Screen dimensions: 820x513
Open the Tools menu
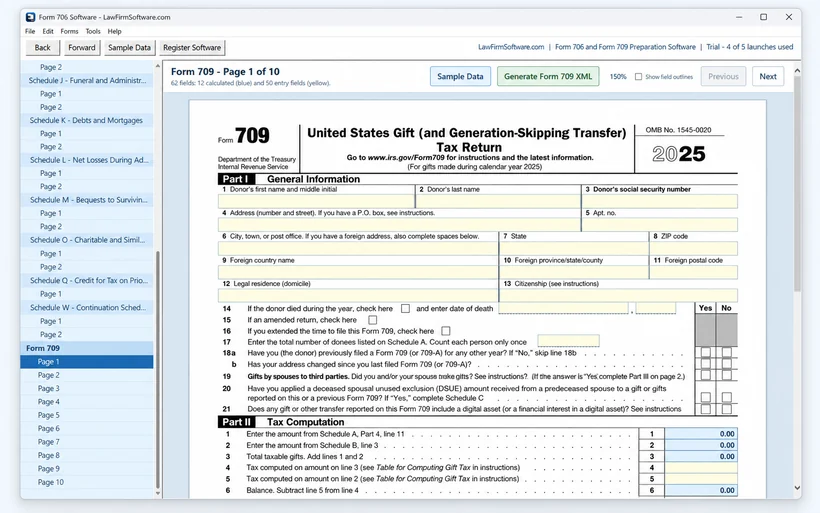coord(93,31)
